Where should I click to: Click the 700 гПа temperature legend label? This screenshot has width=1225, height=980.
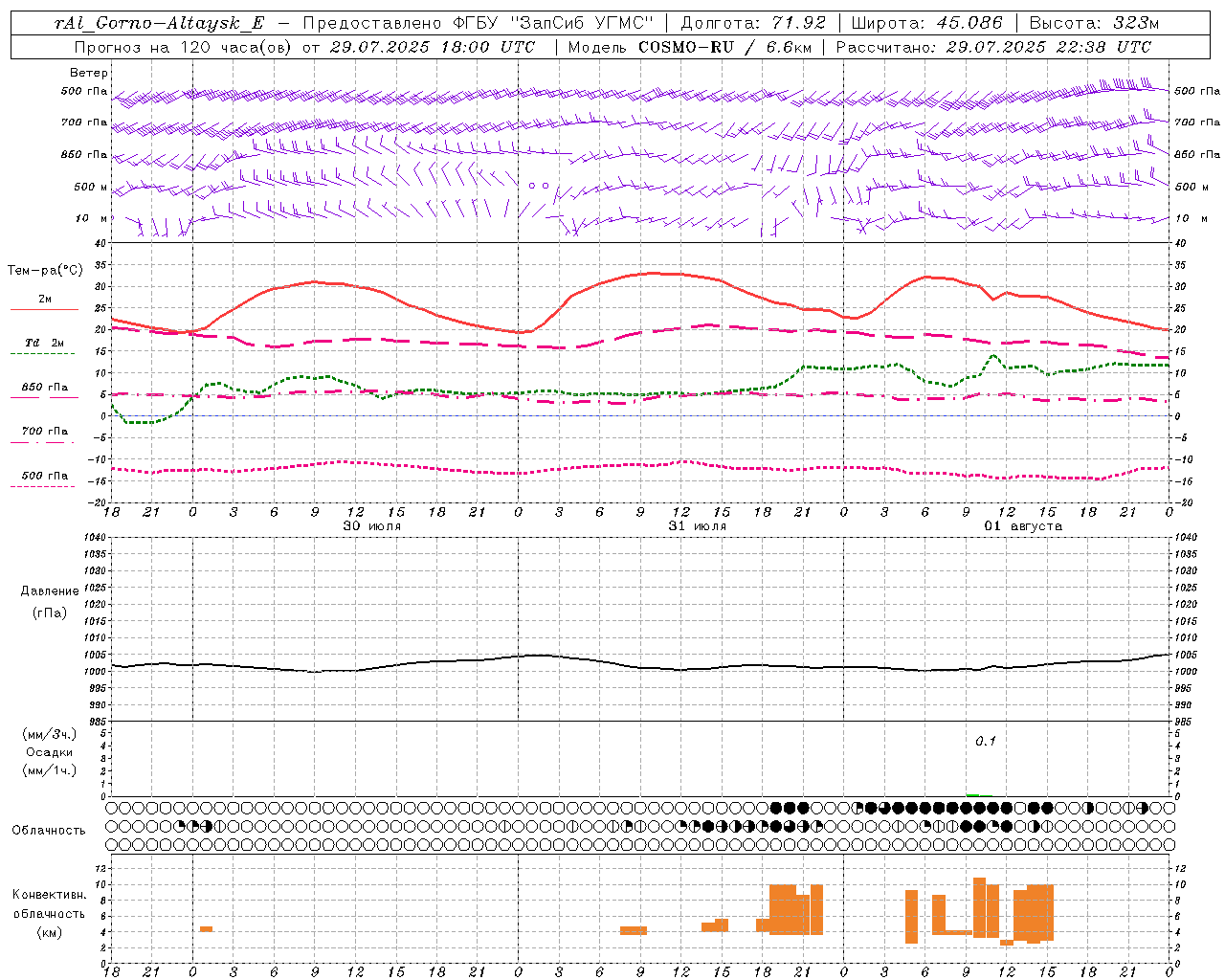pyautogui.click(x=45, y=432)
